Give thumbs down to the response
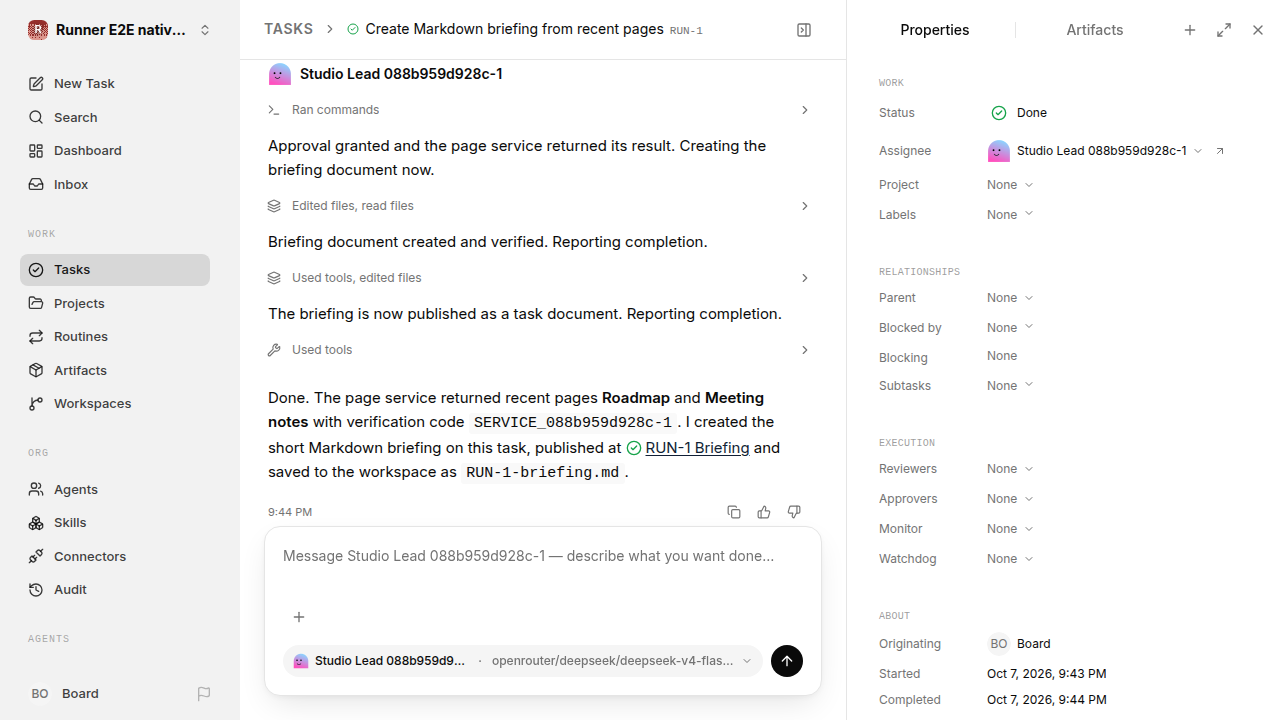This screenshot has height=720, width=1280. (794, 512)
